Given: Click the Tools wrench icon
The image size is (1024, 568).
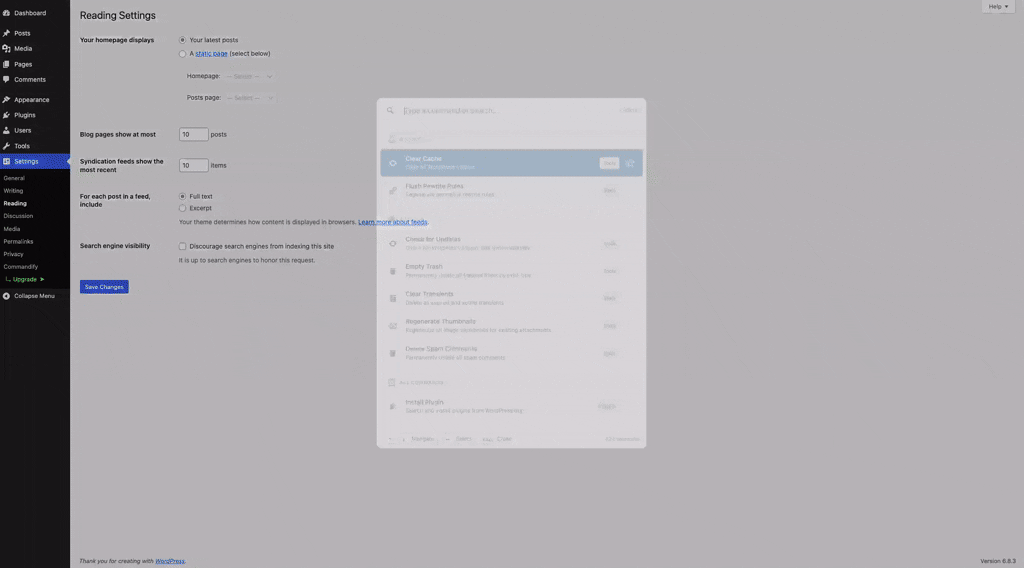Looking at the screenshot, I should (7, 146).
